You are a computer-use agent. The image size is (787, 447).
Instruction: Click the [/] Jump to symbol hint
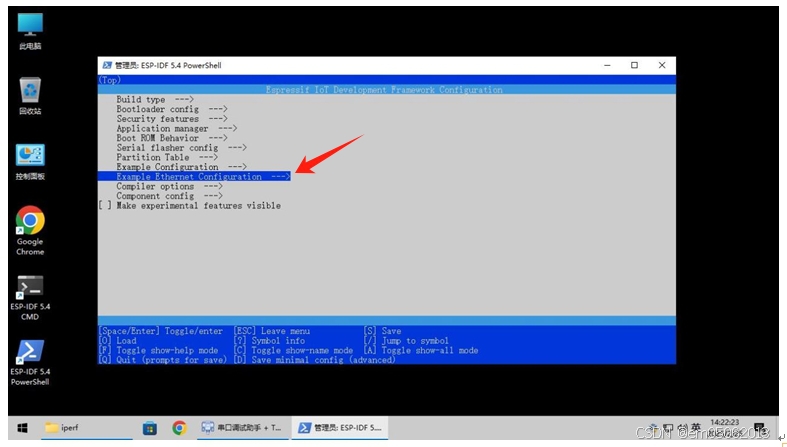tap(406, 341)
